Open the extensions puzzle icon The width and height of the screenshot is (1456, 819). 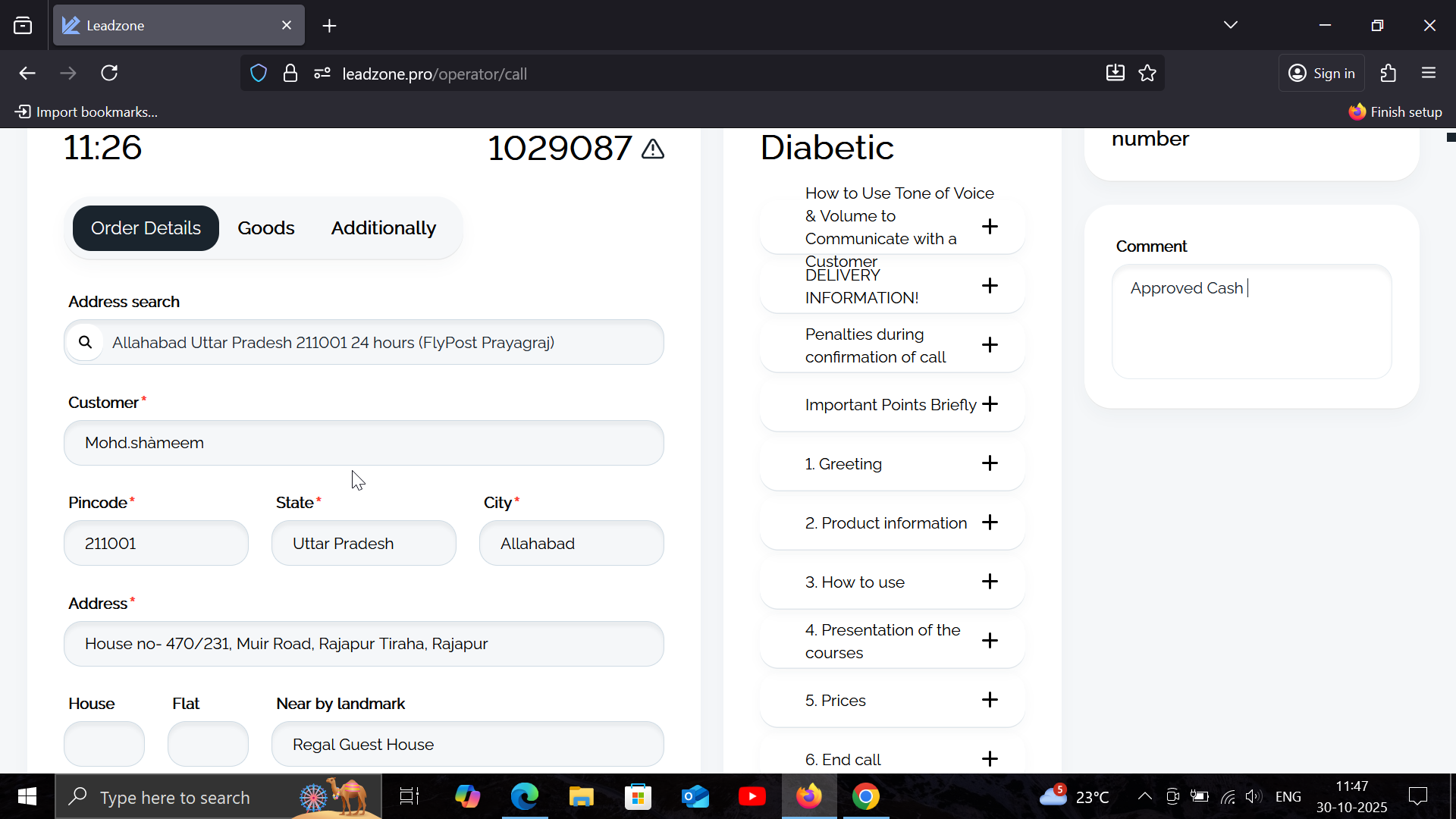click(x=1388, y=73)
